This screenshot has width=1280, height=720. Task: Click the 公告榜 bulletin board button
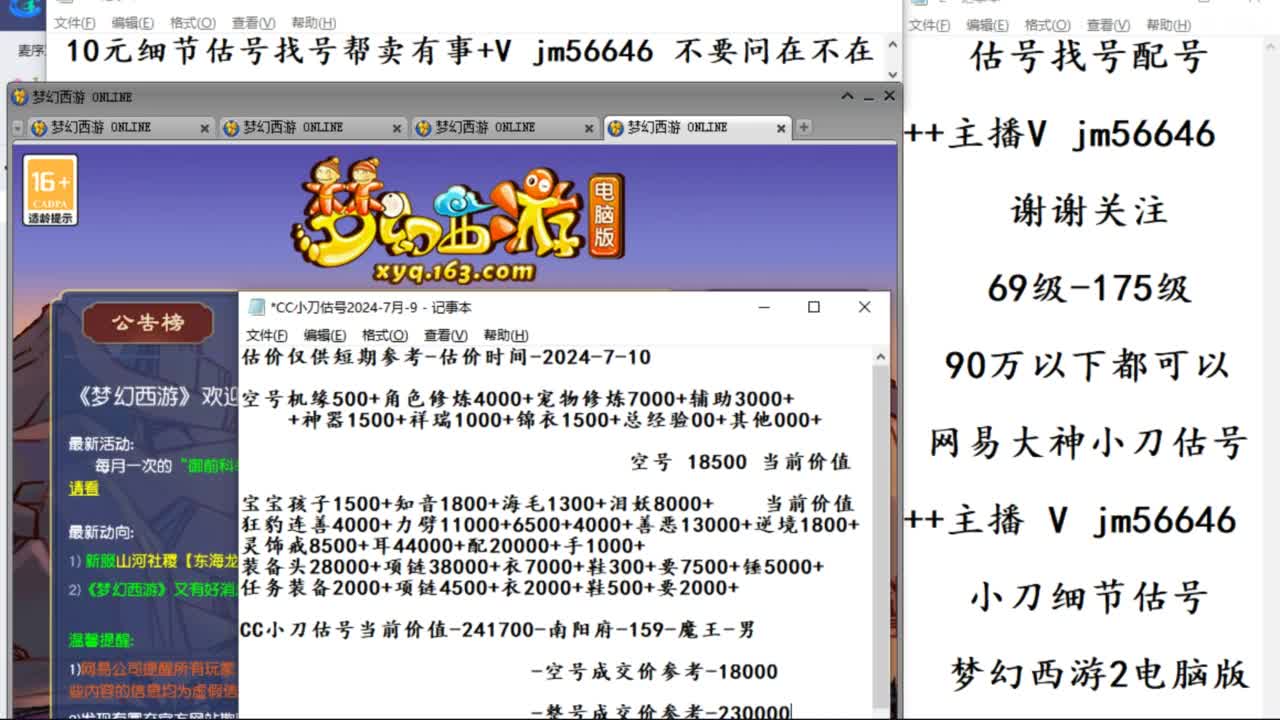[x=148, y=324]
